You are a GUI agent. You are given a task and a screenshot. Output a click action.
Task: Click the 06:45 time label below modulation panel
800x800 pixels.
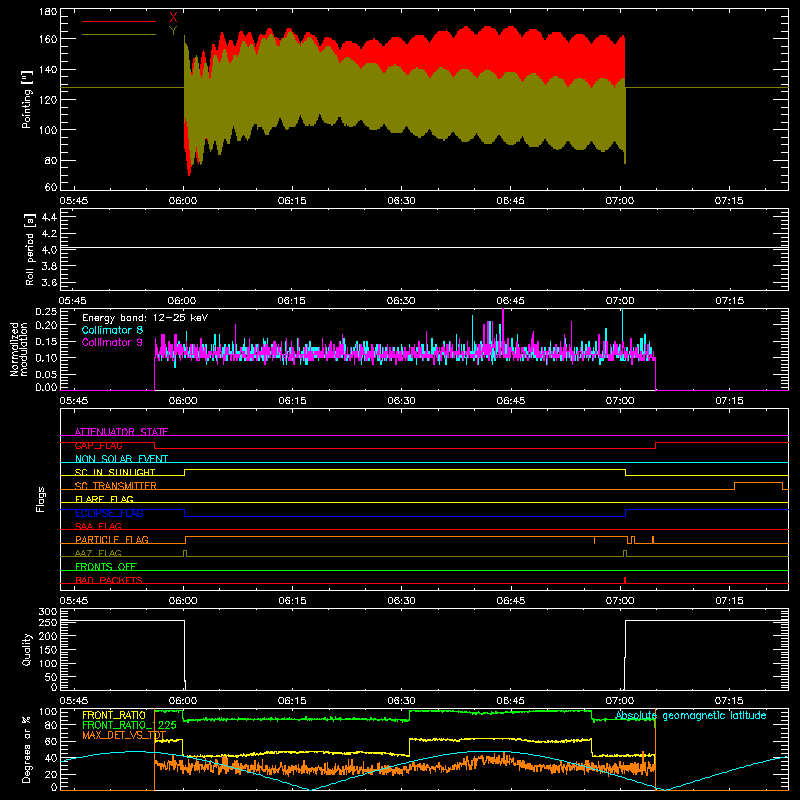[x=511, y=401]
